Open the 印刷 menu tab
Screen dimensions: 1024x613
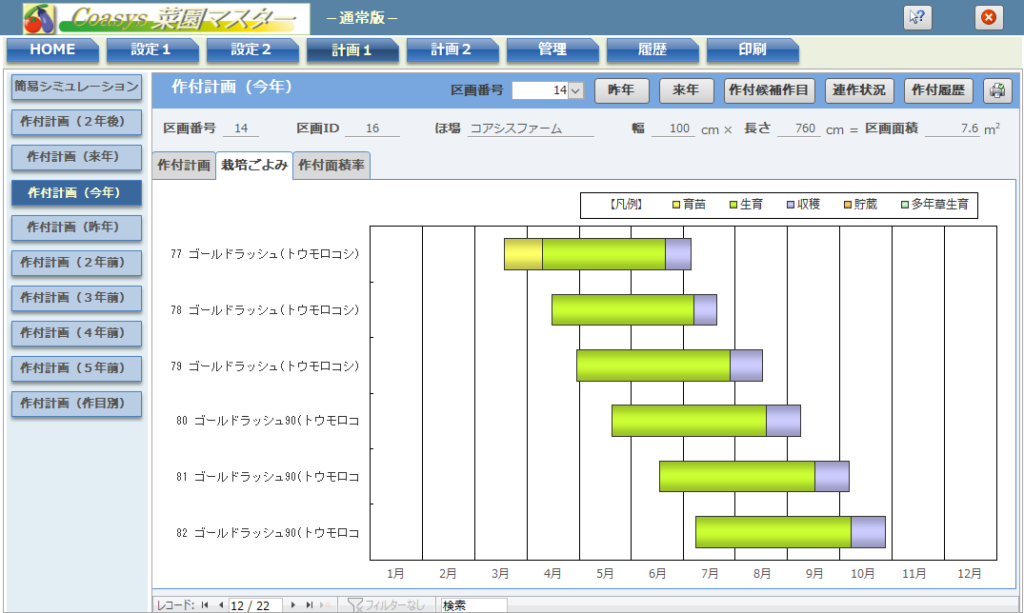(x=752, y=50)
